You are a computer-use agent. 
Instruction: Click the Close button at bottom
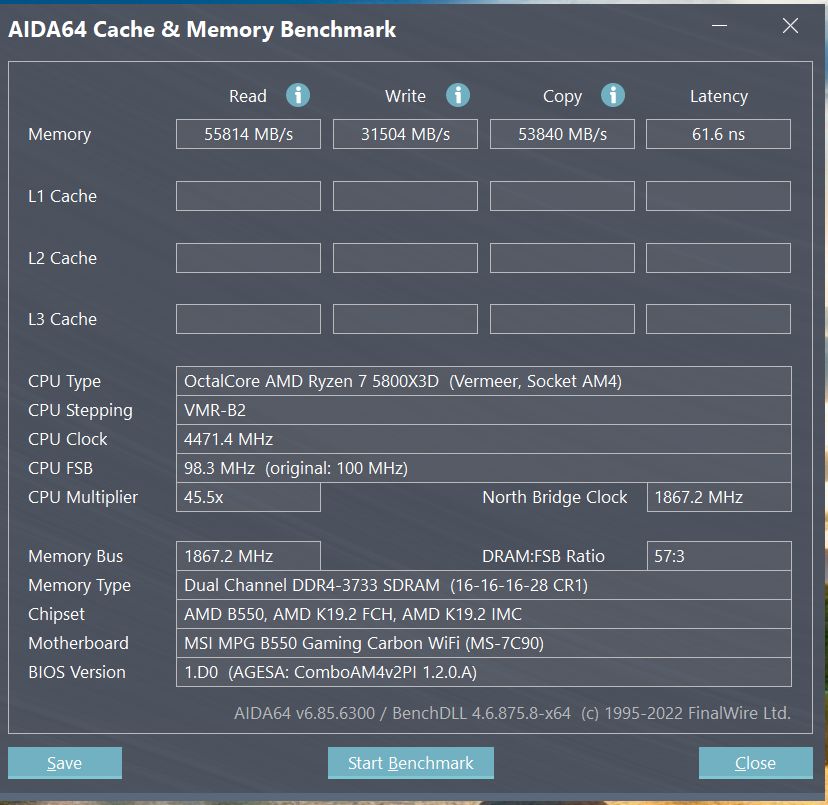[x=756, y=763]
